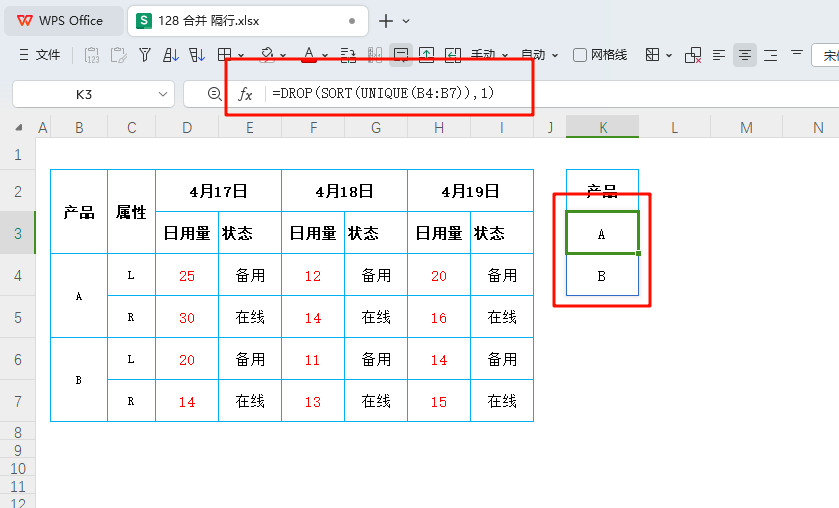Screen dimensions: 839x508
Task: Select the cell containing 13
Action: tap(313, 401)
